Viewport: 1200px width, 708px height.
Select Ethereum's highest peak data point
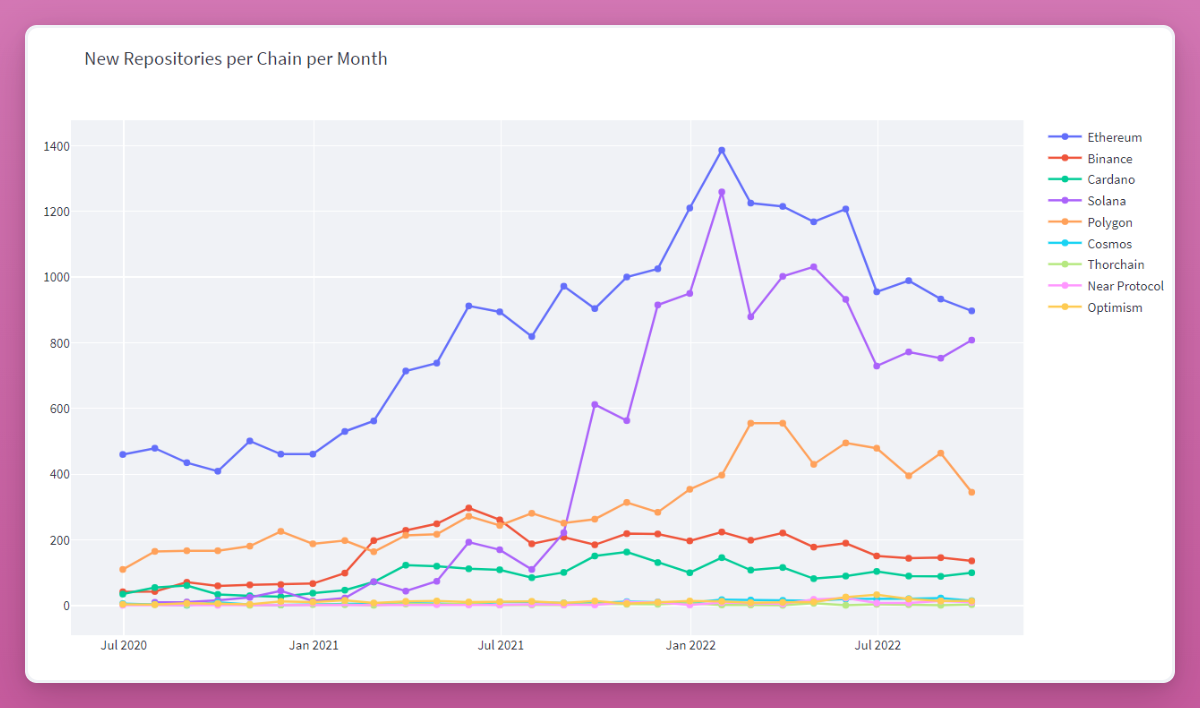coord(721,151)
